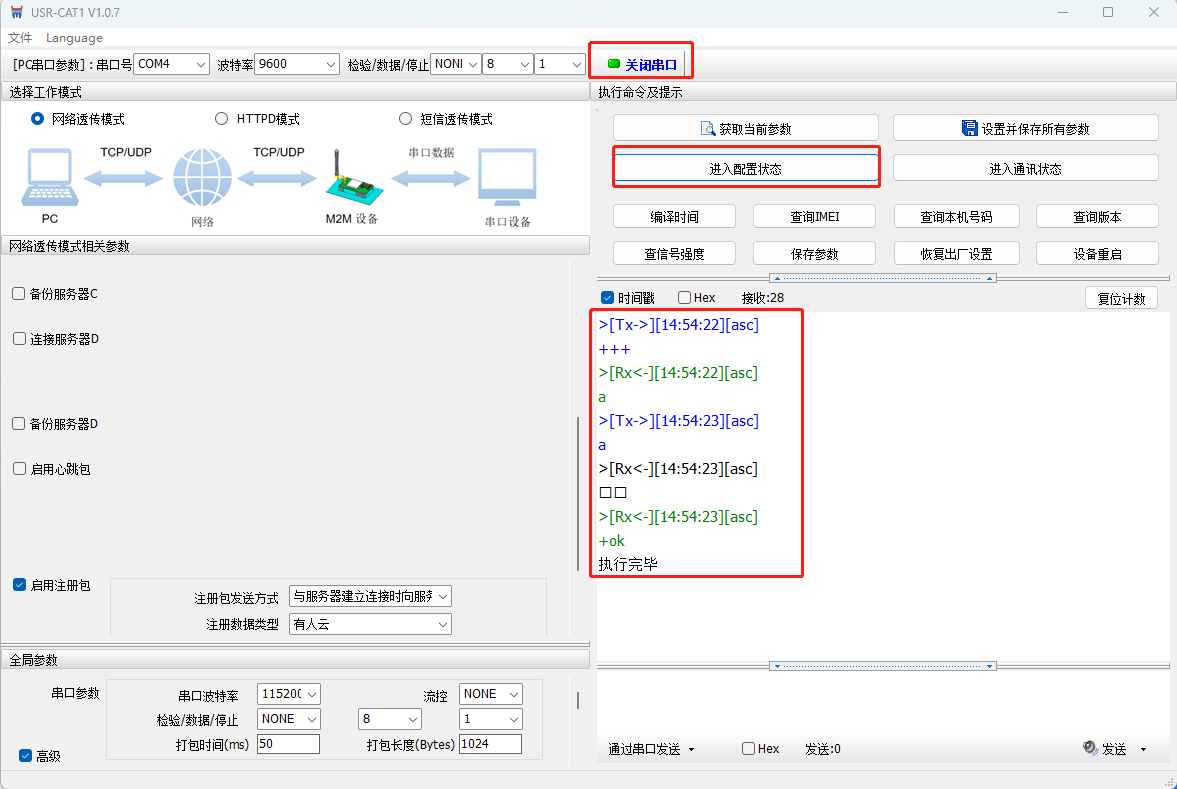This screenshot has height=789, width=1177.
Task: Open the 文件 file menu
Action: pos(20,38)
